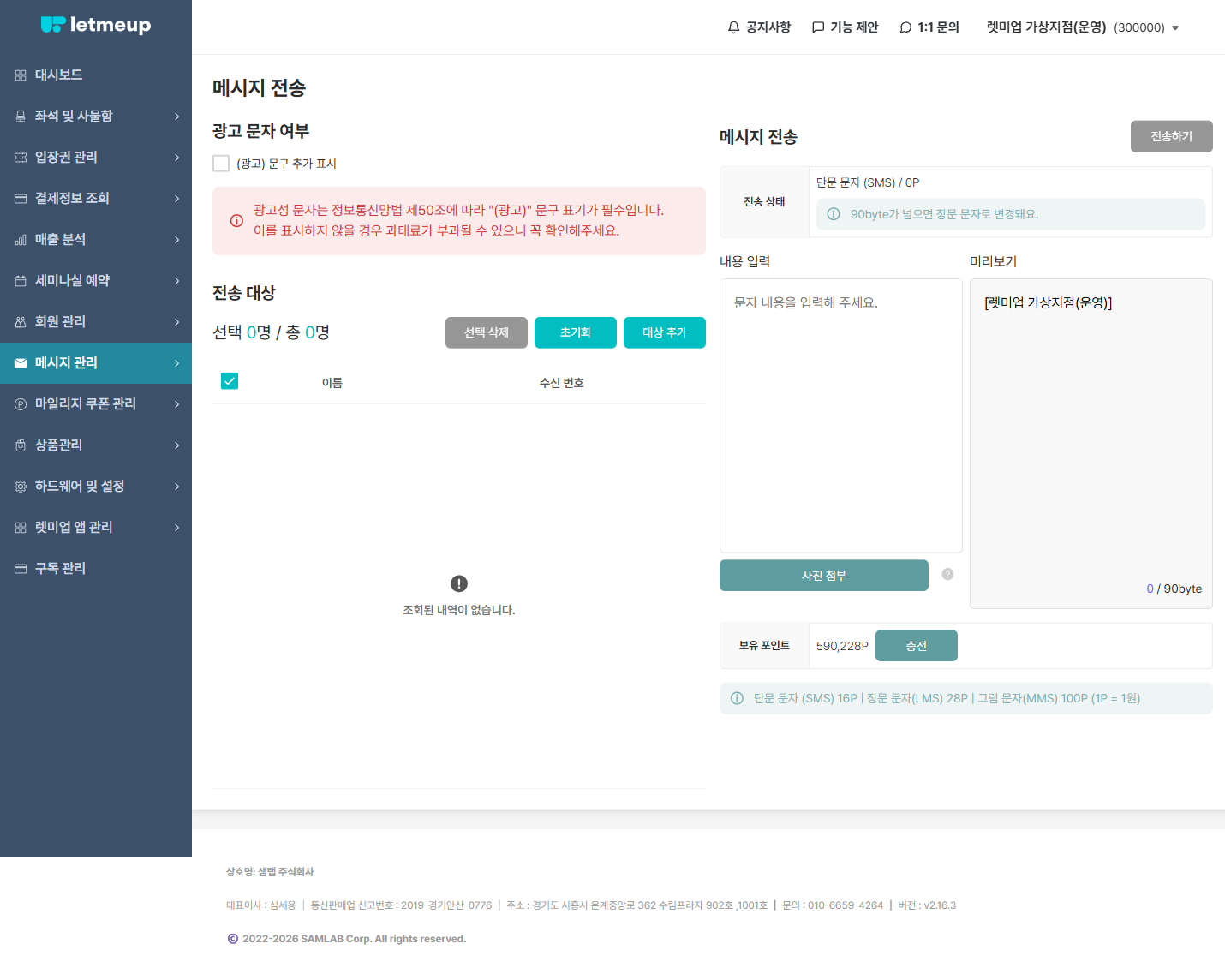Uncheck the select-all checkbox in recipient table header
This screenshot has height=980, width=1225.
[x=230, y=381]
